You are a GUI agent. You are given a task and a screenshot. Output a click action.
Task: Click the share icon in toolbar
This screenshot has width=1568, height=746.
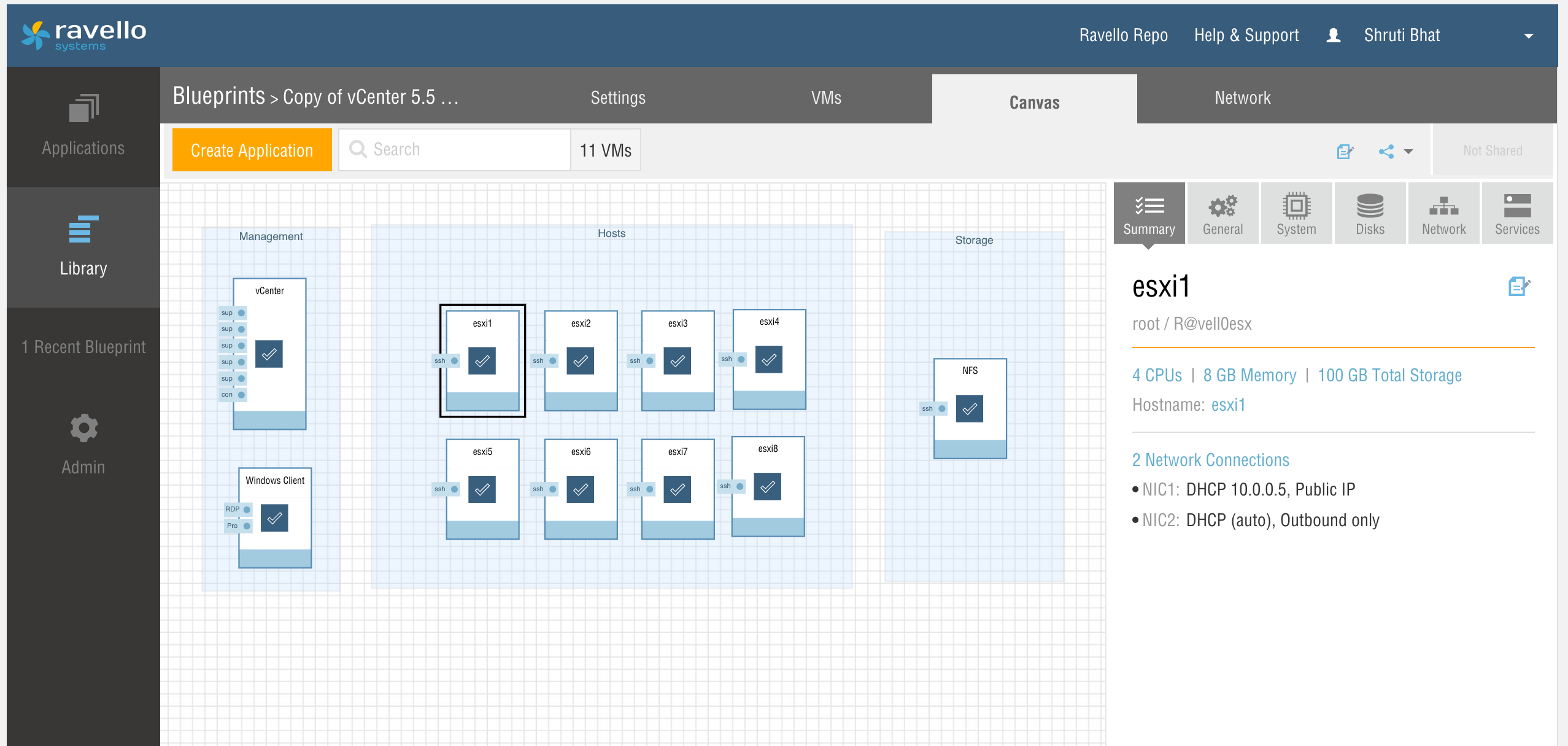pos(1386,151)
